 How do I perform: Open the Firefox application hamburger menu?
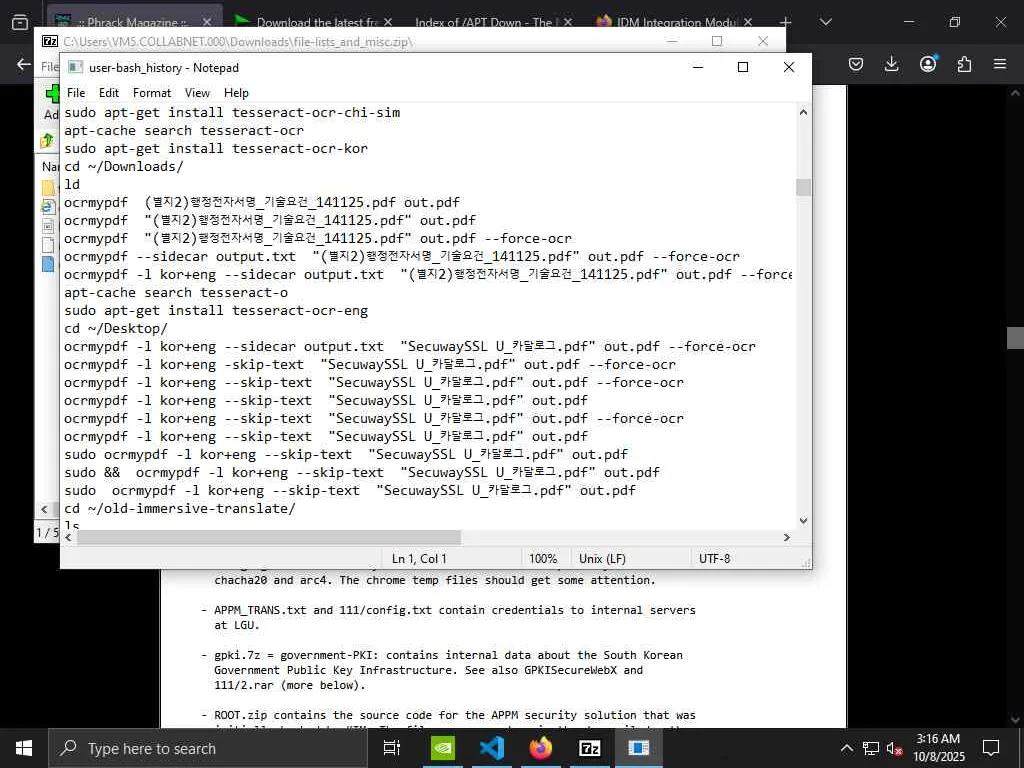point(1000,64)
